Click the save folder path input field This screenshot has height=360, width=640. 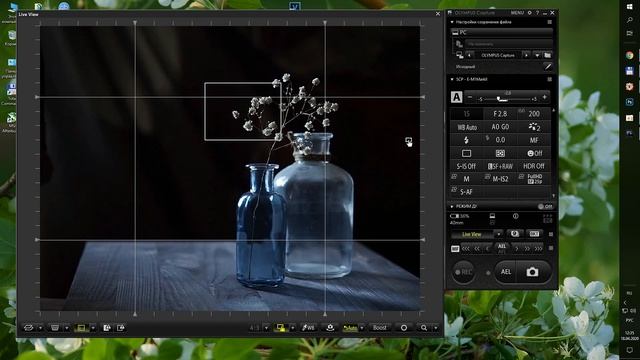coord(509,44)
